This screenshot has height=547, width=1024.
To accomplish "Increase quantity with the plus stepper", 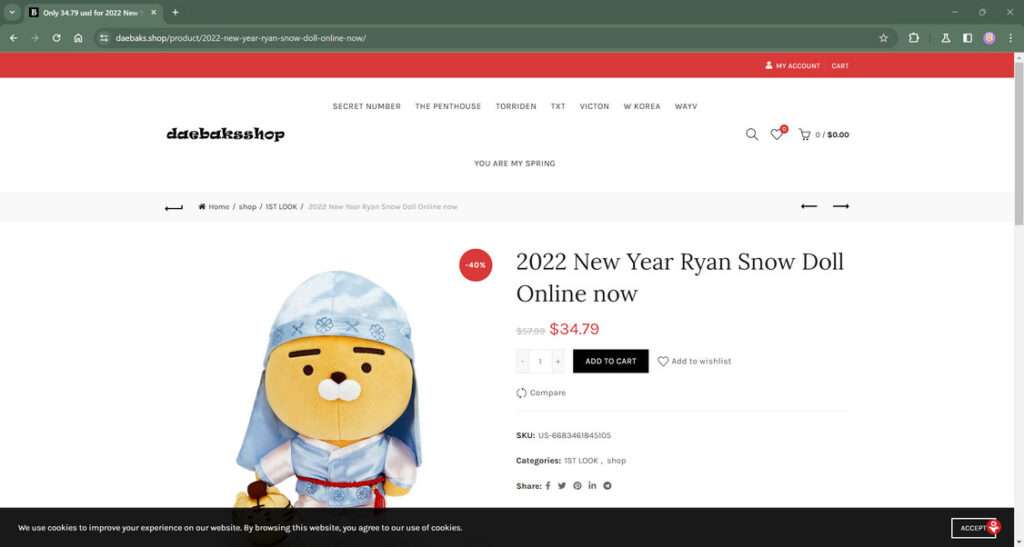I will [x=557, y=361].
